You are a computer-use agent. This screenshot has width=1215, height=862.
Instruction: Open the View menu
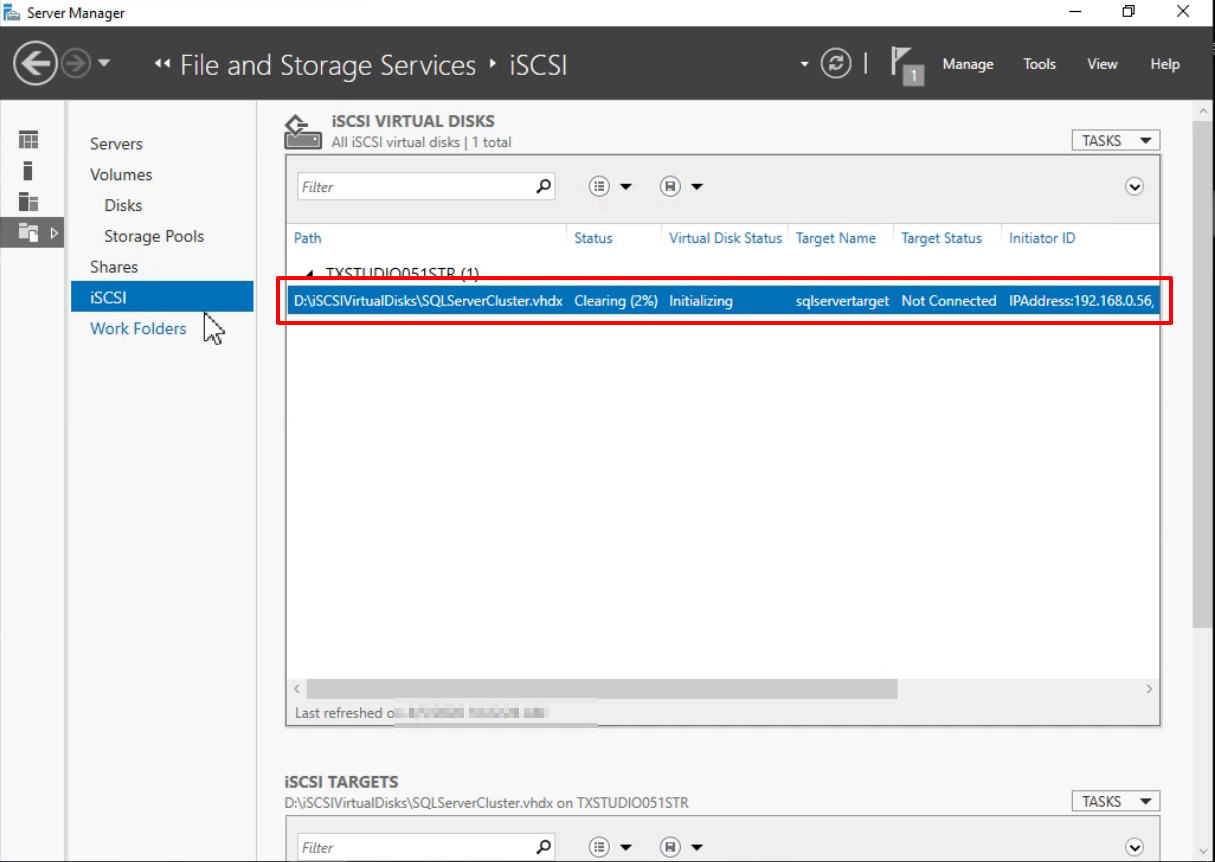click(x=1102, y=64)
